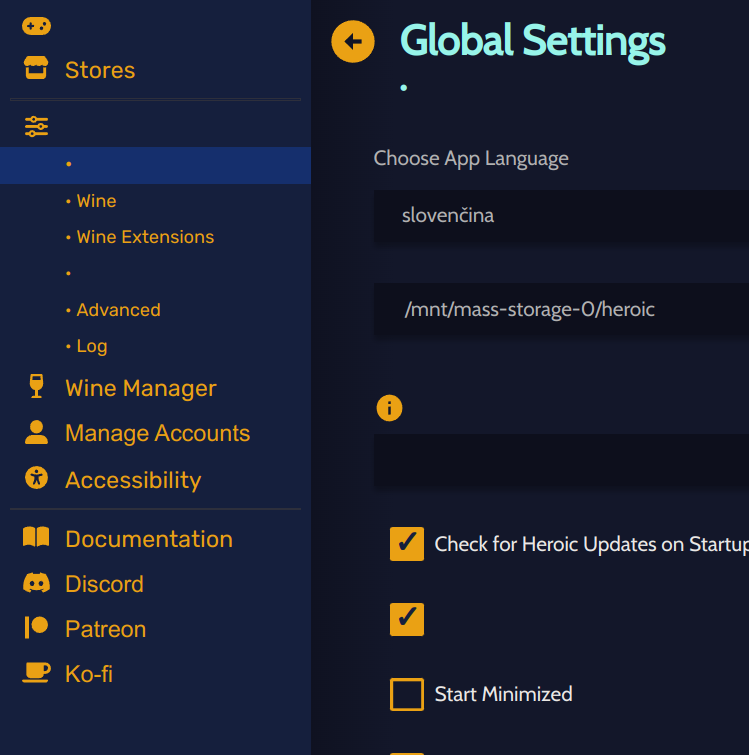
Task: Click the Patreon logo icon
Action: click(36, 627)
